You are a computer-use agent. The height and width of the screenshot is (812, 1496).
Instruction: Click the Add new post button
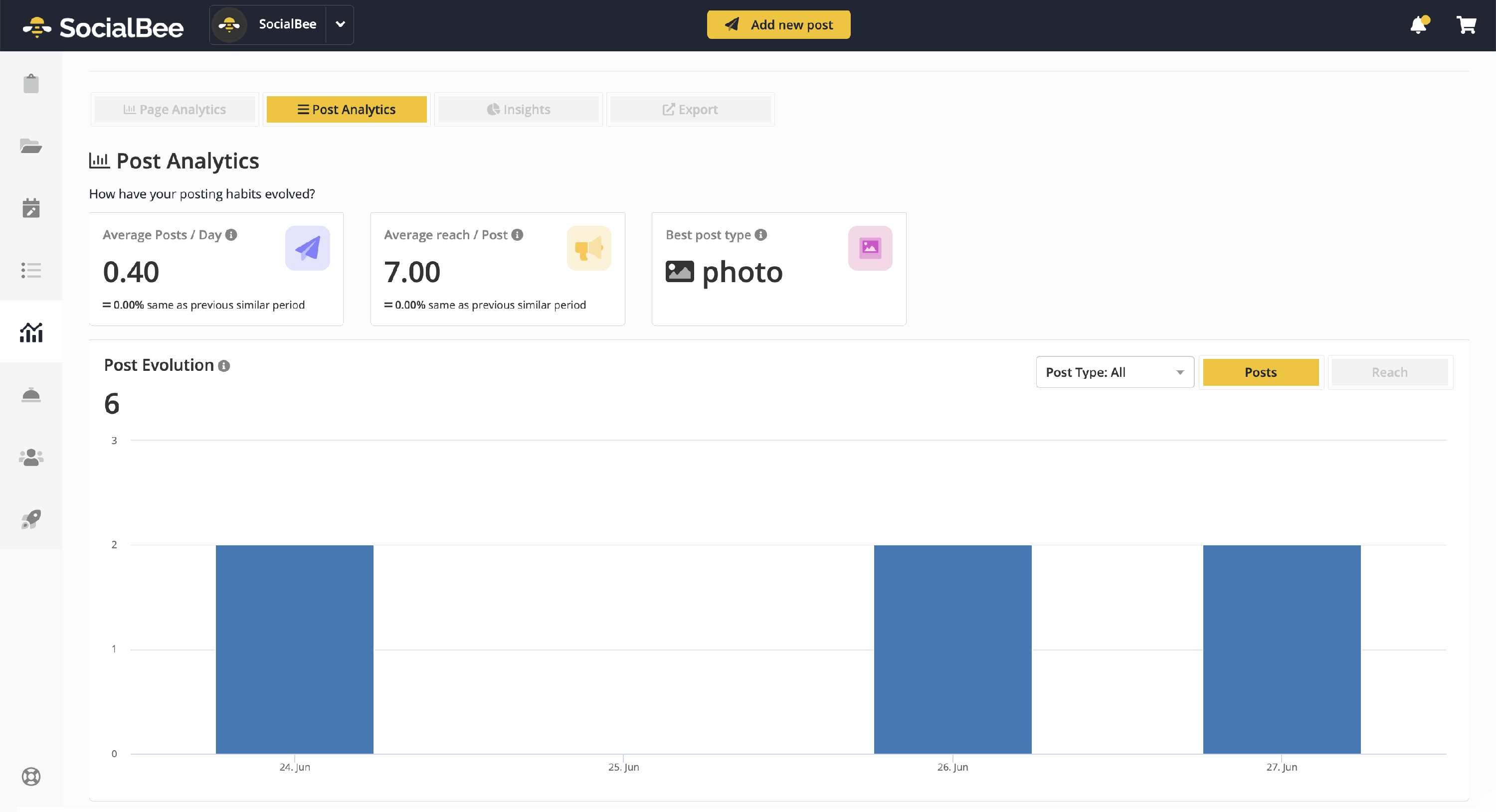pyautogui.click(x=779, y=24)
